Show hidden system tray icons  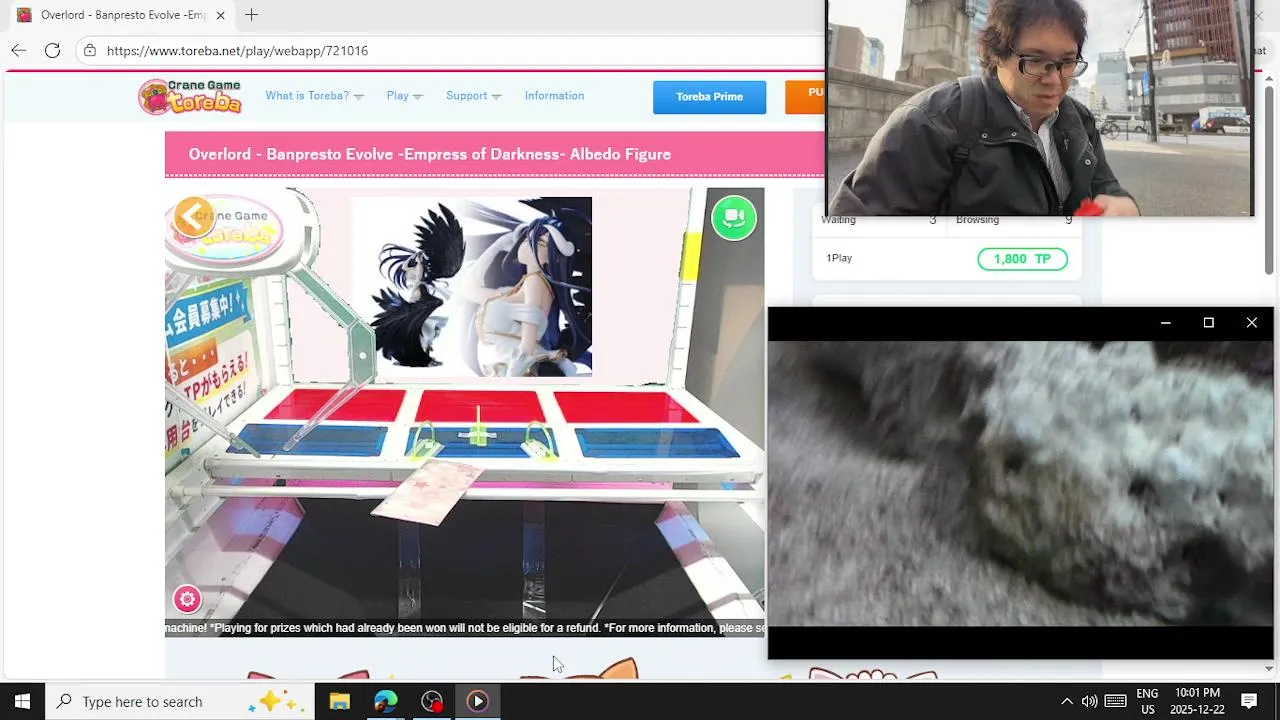pos(1066,701)
